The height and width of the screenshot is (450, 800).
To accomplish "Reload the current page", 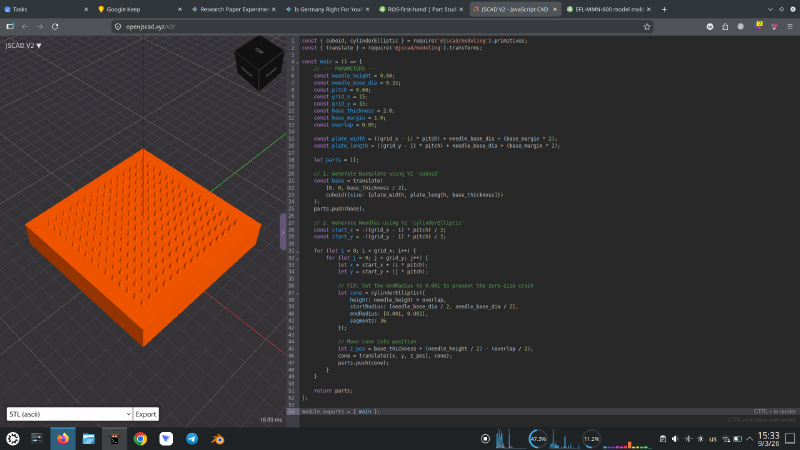I will (55, 27).
